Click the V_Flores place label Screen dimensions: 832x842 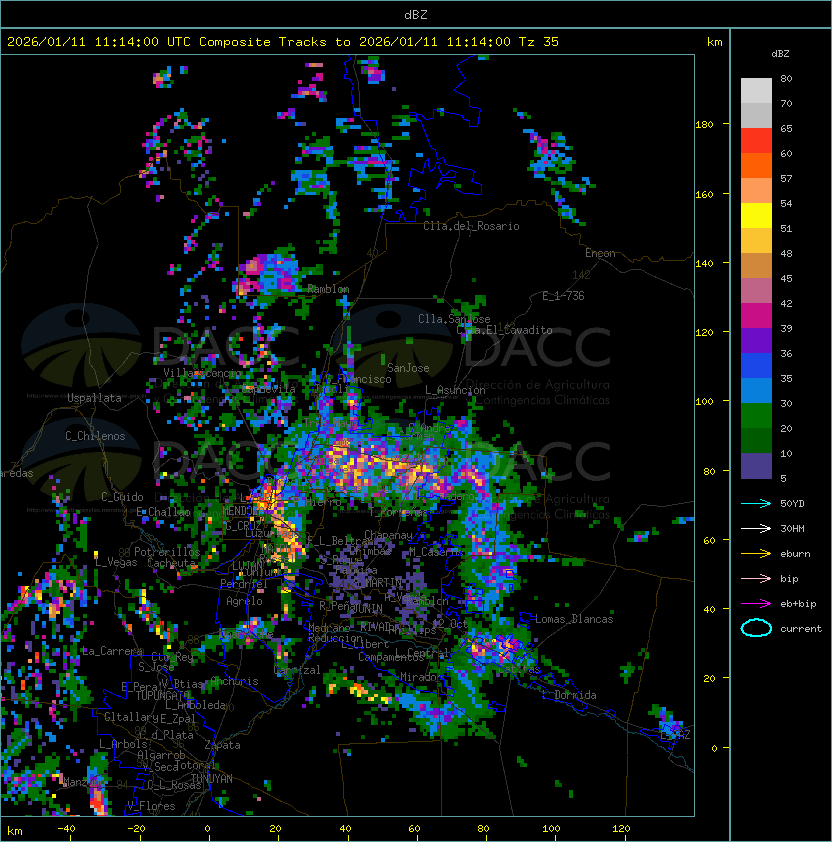click(151, 806)
